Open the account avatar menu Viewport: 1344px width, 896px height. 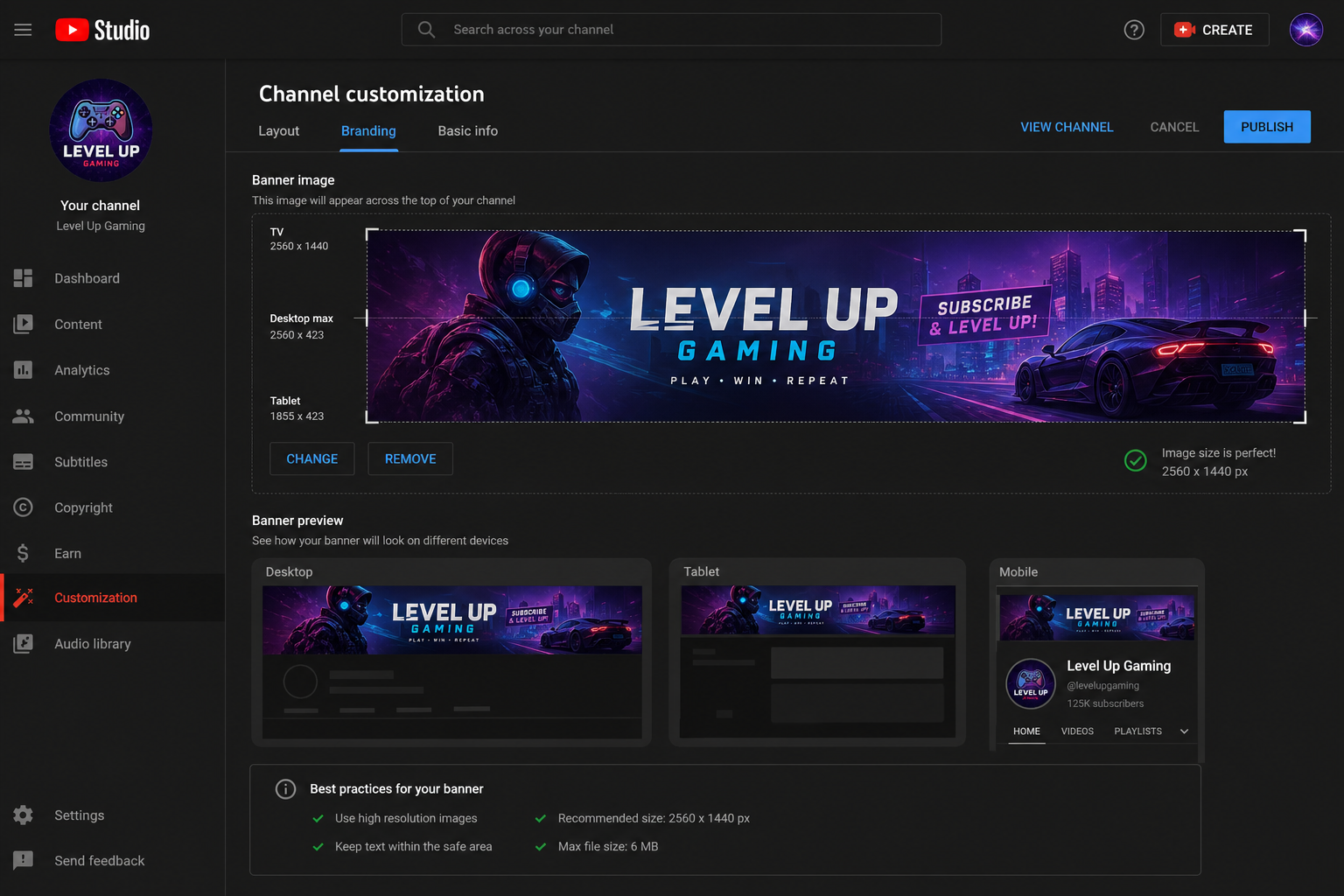pyautogui.click(x=1305, y=30)
